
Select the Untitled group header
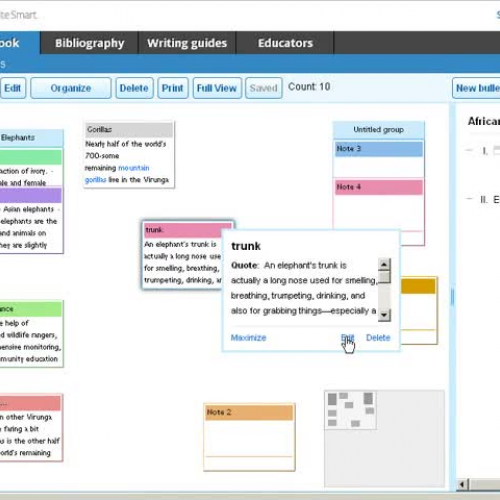coord(379,130)
